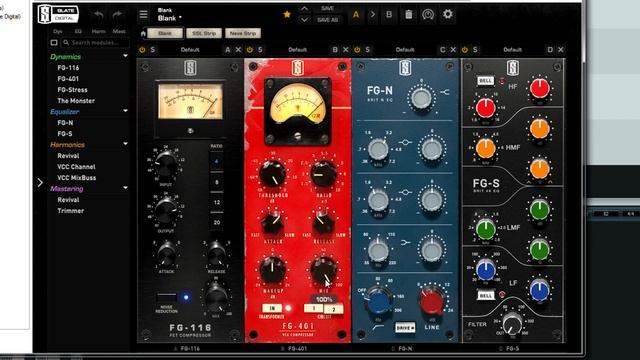Toggle FG-116 noise reduction switch

(167, 297)
